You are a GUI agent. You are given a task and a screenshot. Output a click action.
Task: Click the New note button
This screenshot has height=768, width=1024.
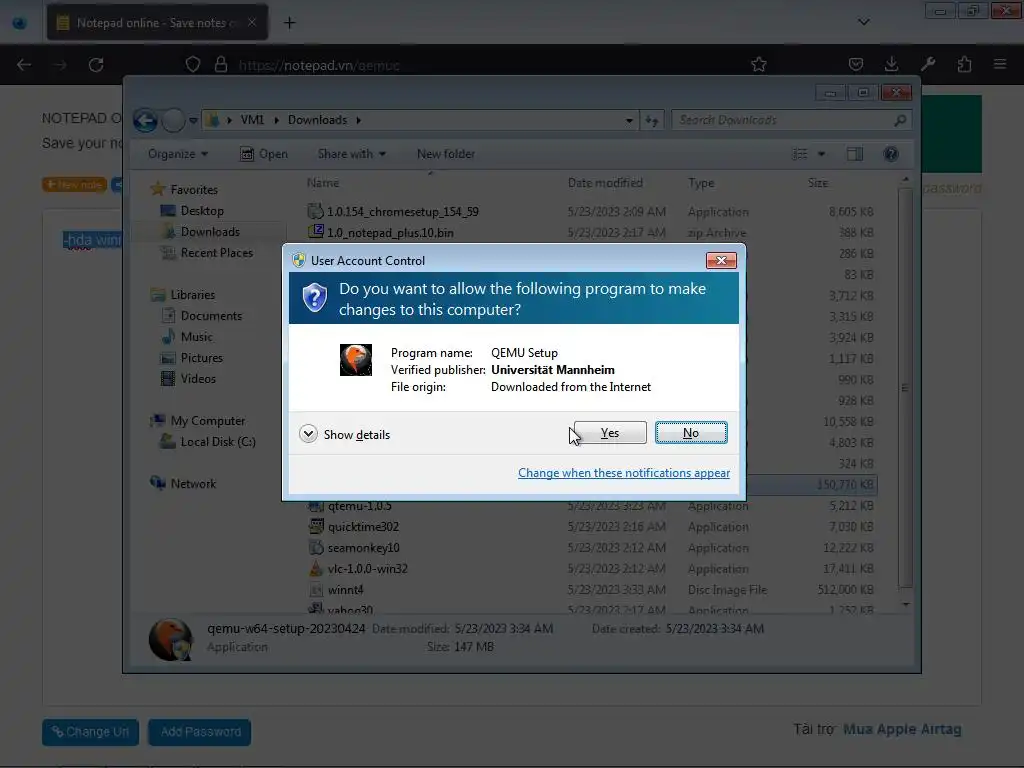(74, 185)
